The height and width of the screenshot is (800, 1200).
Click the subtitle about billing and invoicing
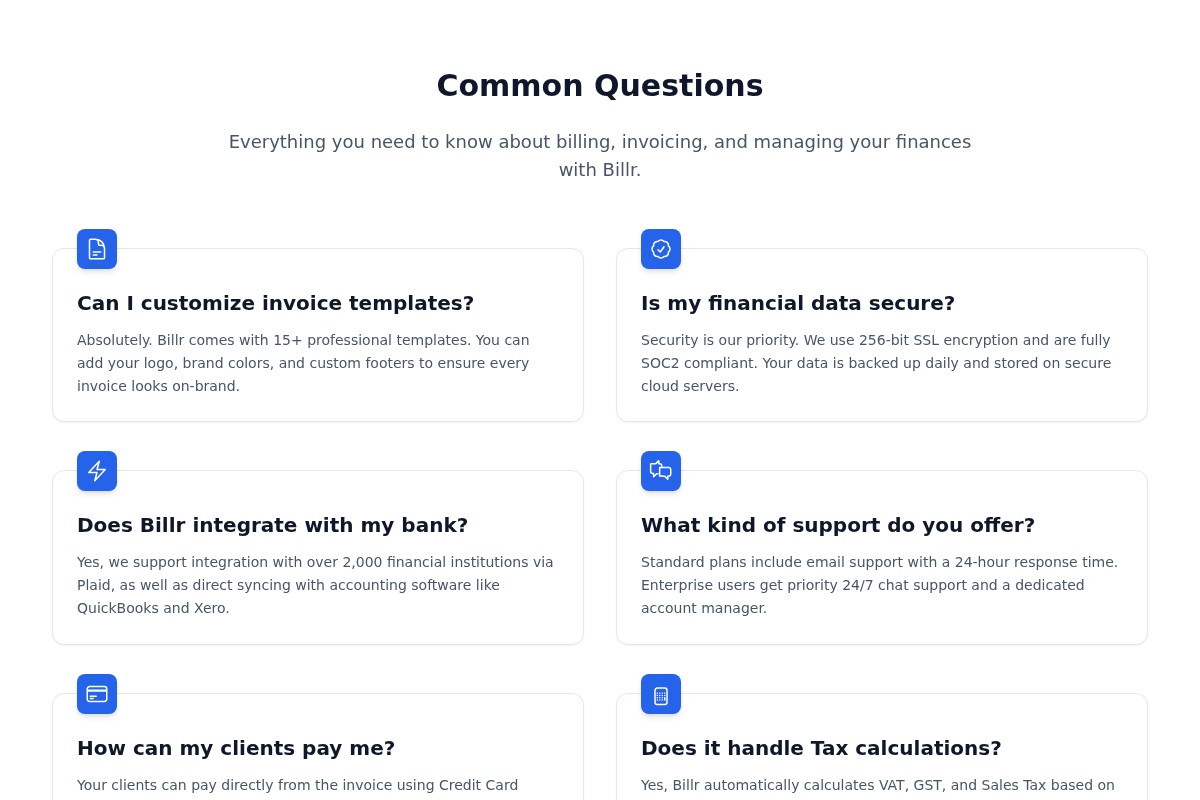600,155
